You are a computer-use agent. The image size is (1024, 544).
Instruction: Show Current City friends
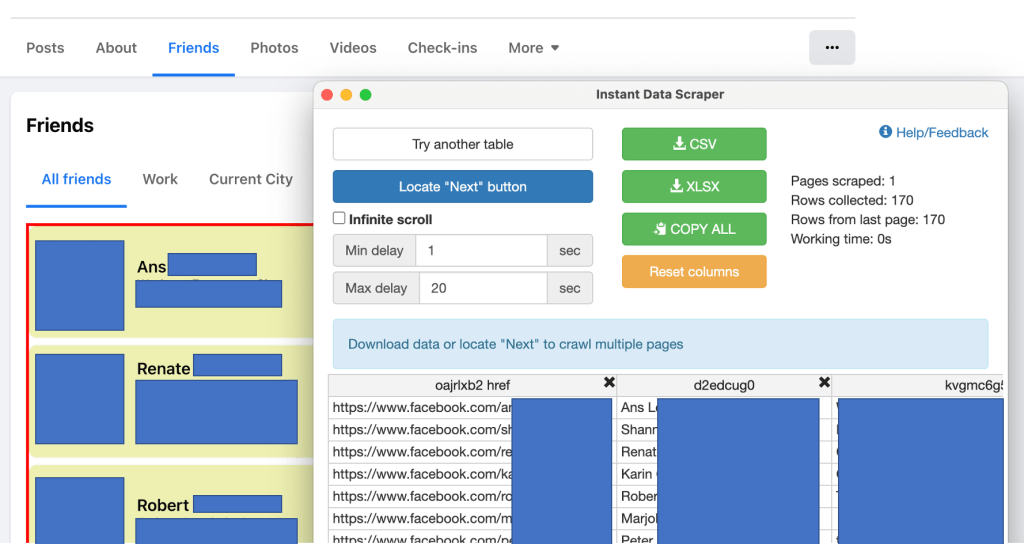tap(251, 180)
